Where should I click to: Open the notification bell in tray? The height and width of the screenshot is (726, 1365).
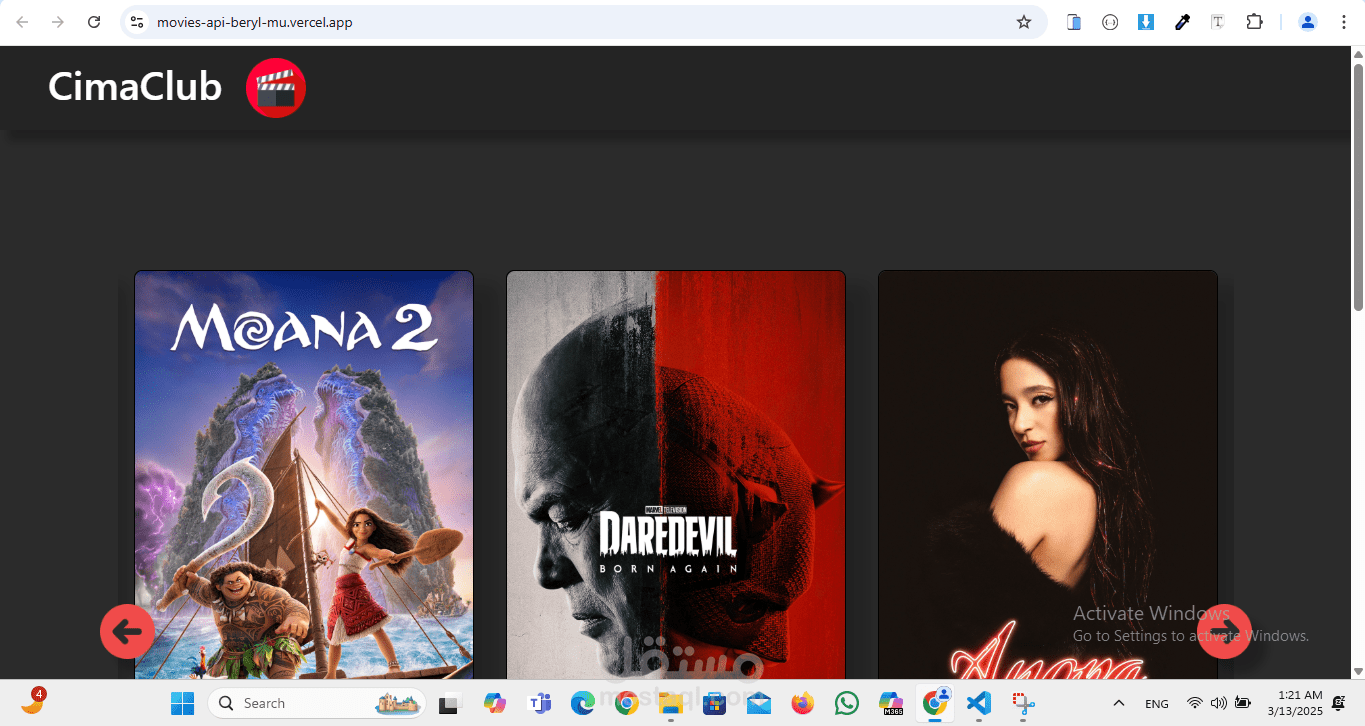point(1339,704)
